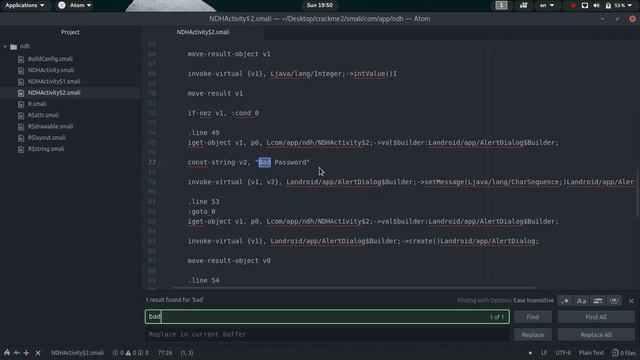This screenshot has width=640, height=360.
Task: Open the Applications menu
Action: [x=25, y=5]
